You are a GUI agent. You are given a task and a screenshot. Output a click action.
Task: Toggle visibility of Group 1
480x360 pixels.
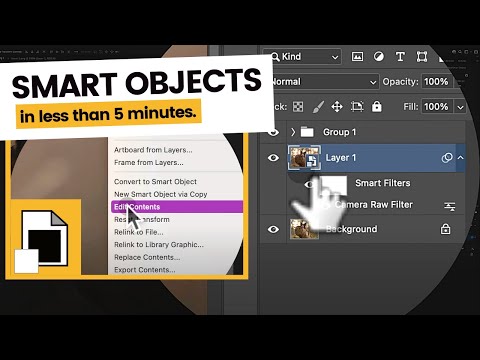pyautogui.click(x=273, y=133)
